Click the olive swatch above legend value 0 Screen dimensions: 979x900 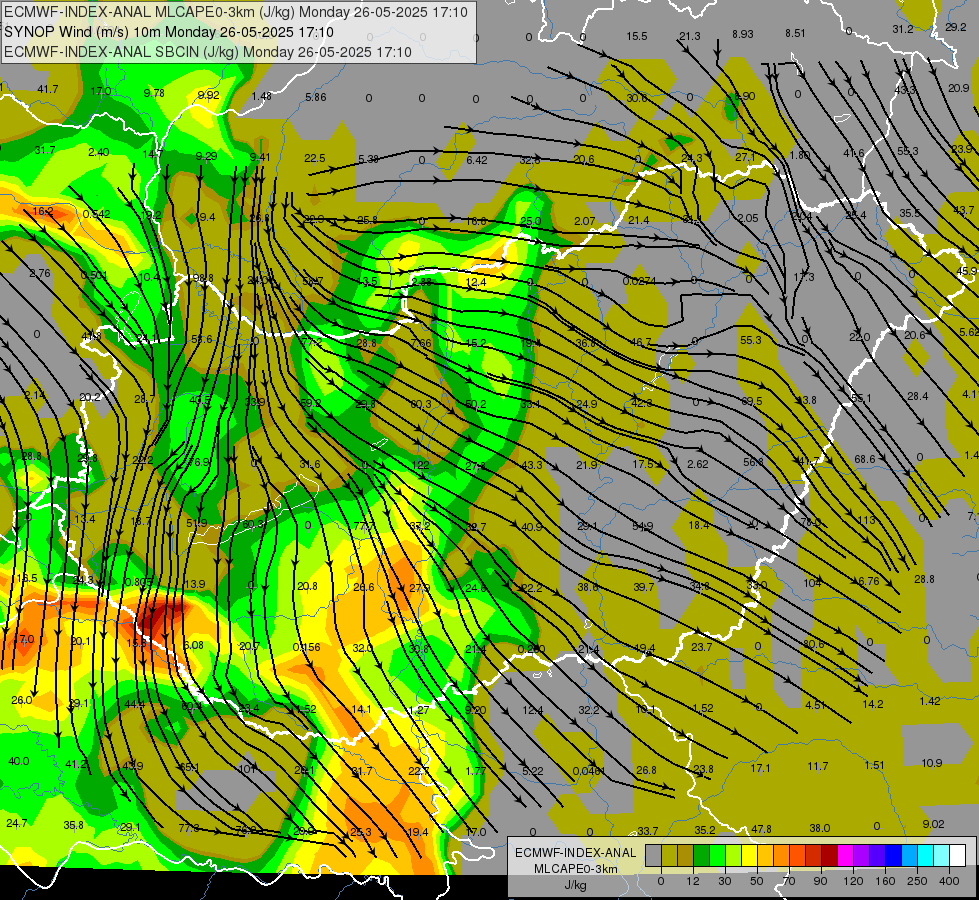point(669,855)
